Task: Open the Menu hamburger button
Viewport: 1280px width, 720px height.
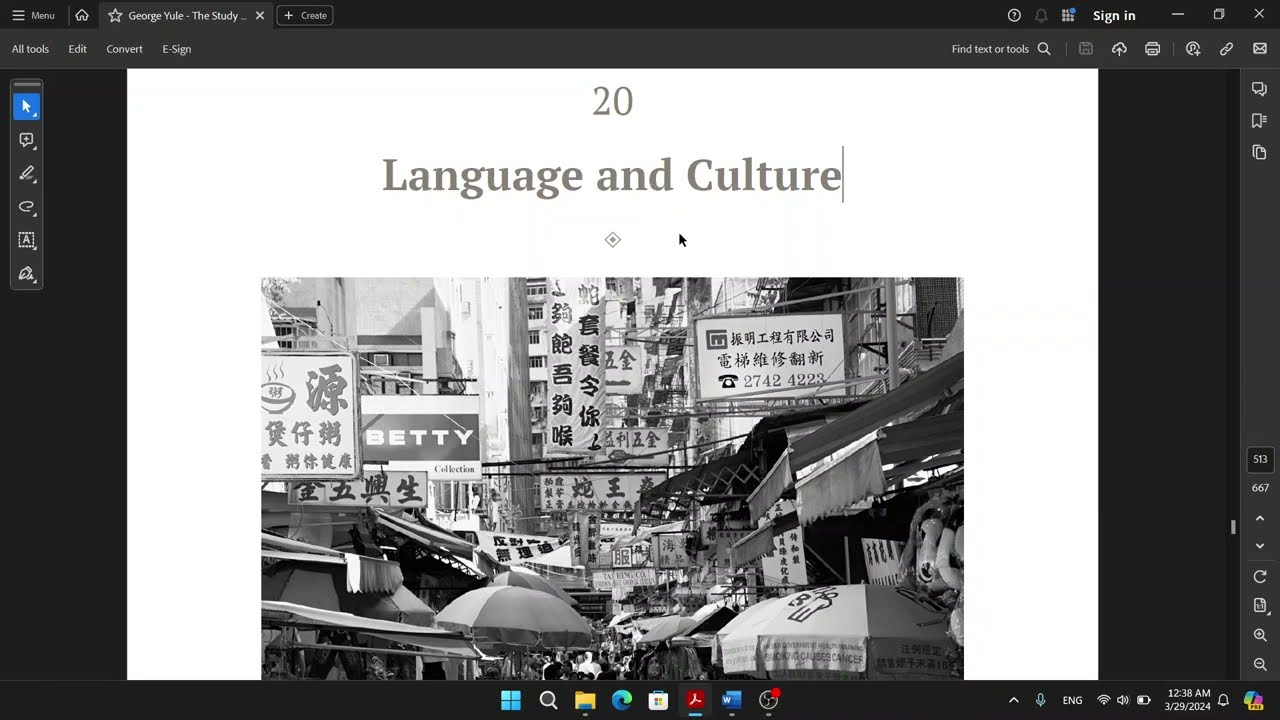Action: pyautogui.click(x=33, y=15)
